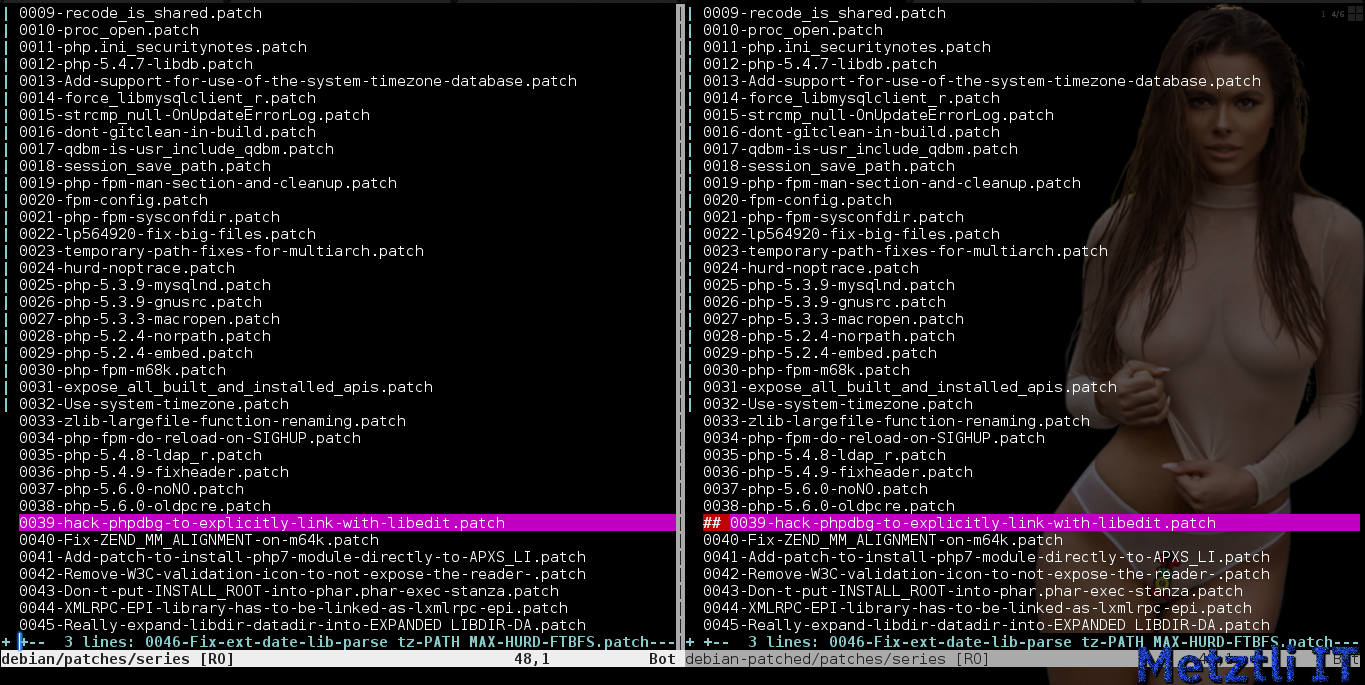The image size is (1365, 685).
Task: Select 0028-php-5.2.4-norpath.patch in right pane
Action: (829, 336)
